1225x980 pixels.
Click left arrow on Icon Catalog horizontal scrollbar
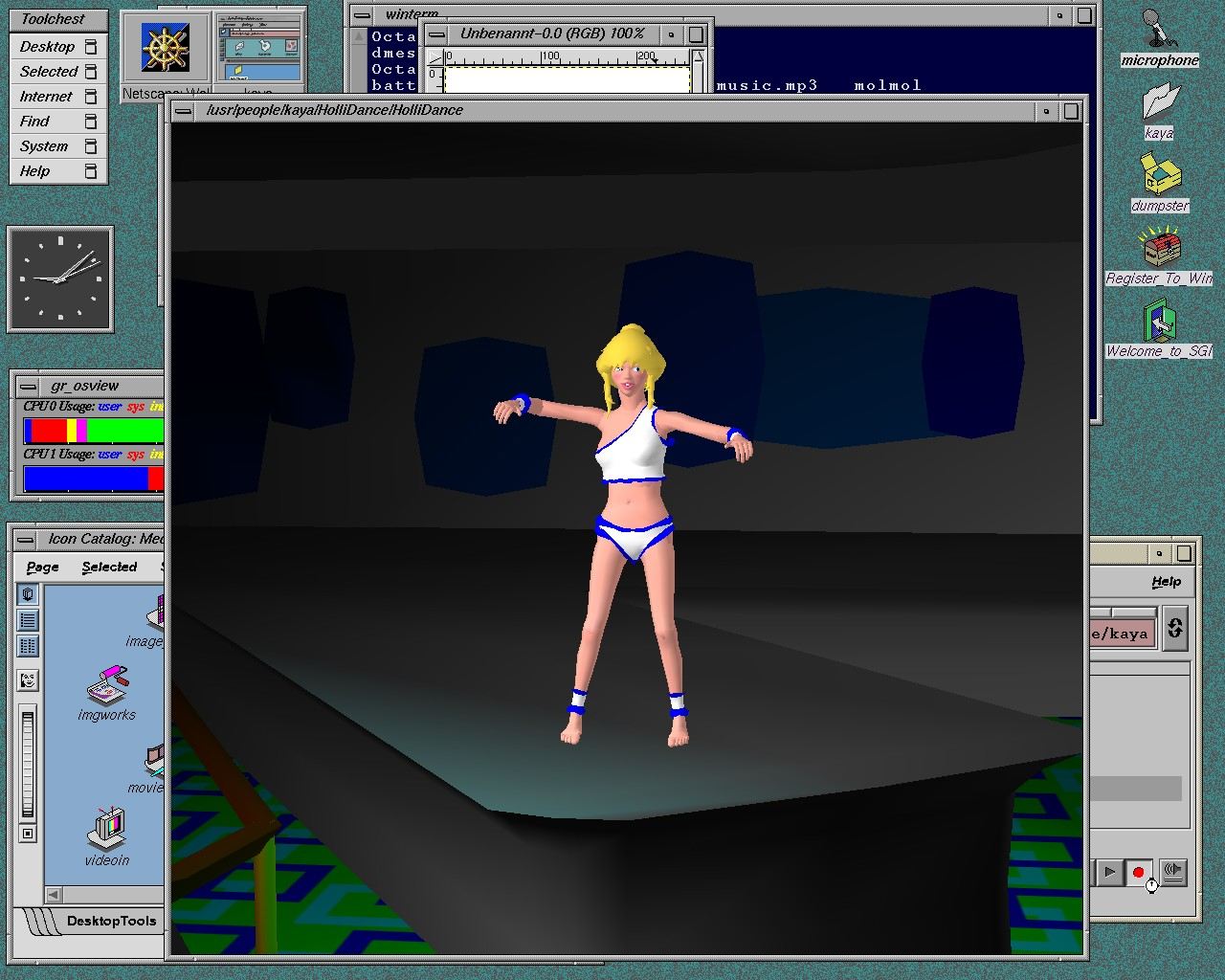(54, 895)
